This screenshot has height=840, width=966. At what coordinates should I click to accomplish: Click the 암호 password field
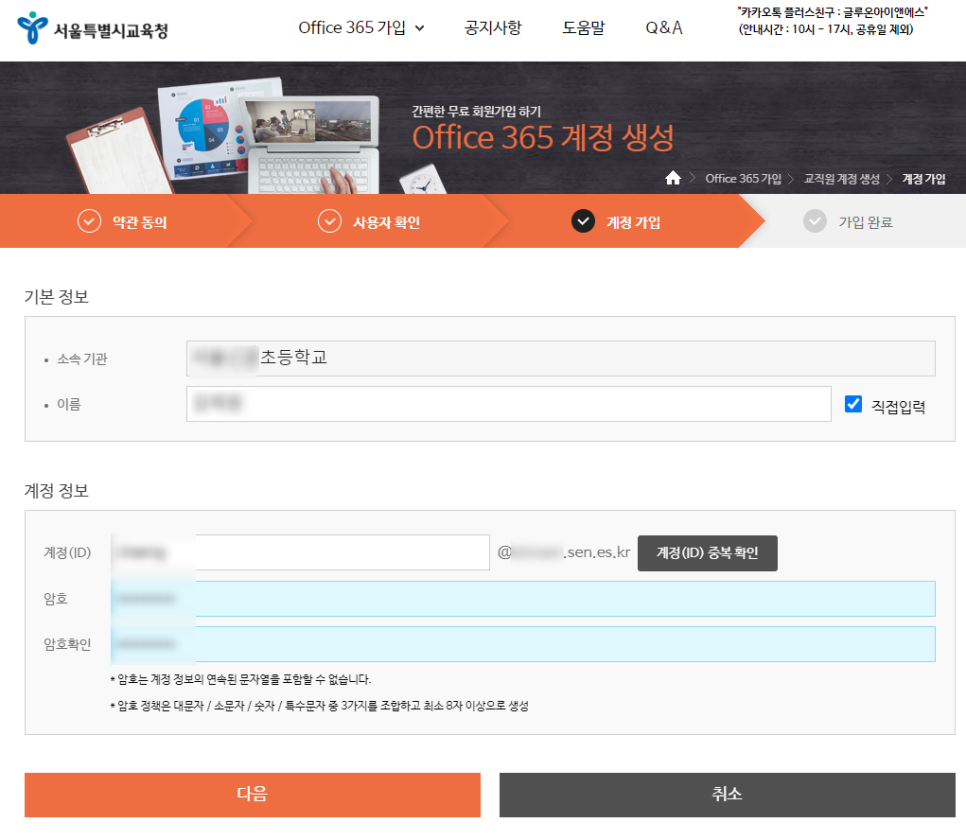[x=523, y=598]
